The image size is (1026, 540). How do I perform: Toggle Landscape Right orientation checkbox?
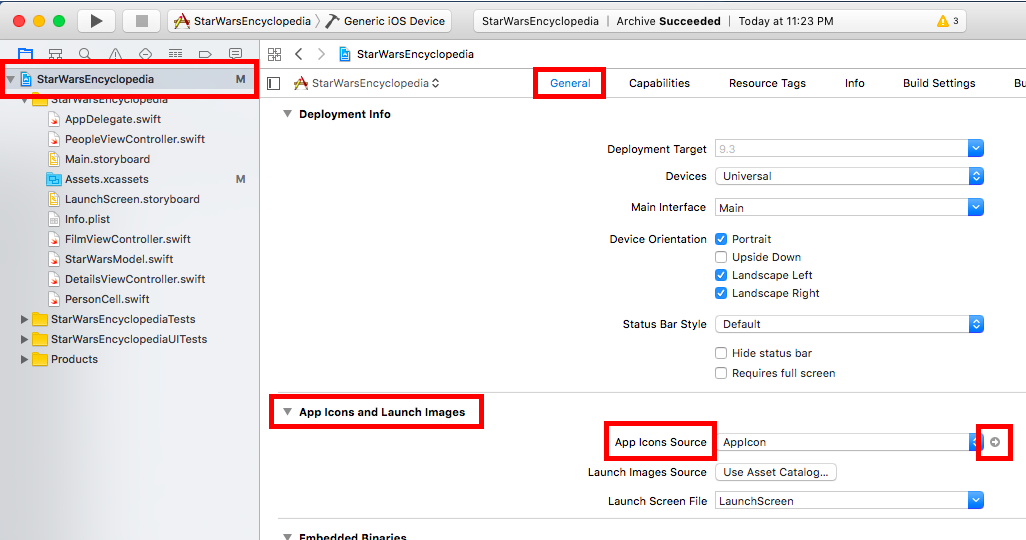coord(721,293)
